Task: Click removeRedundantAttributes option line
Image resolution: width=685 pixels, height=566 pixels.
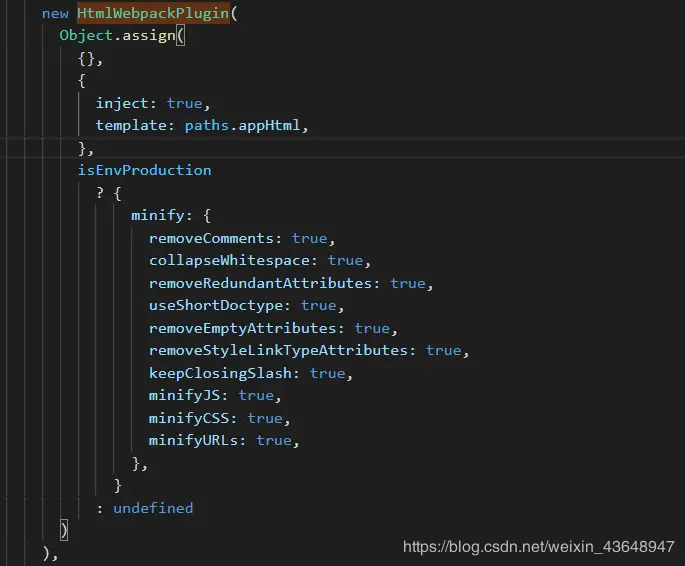Action: (x=291, y=283)
